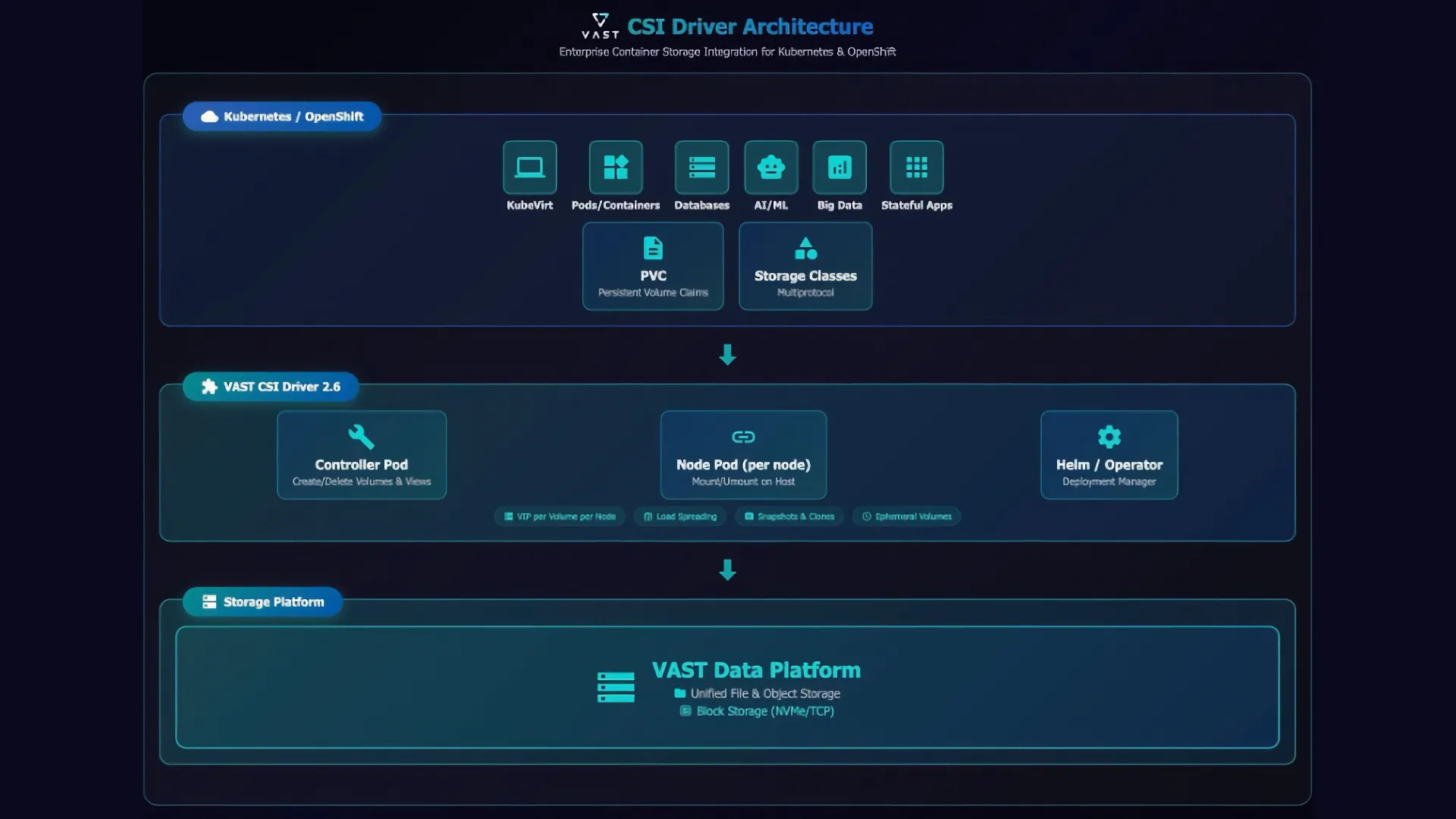
Task: Click the server icon in Storage Platform badge
Action: (x=209, y=602)
